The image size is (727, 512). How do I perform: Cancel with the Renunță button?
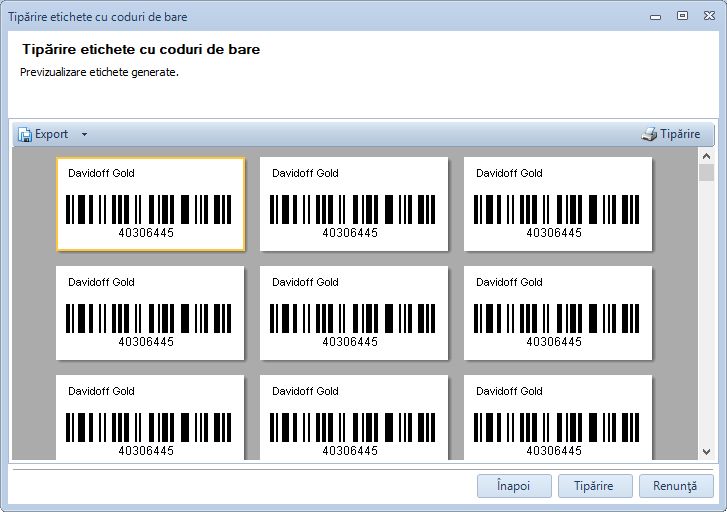[676, 486]
